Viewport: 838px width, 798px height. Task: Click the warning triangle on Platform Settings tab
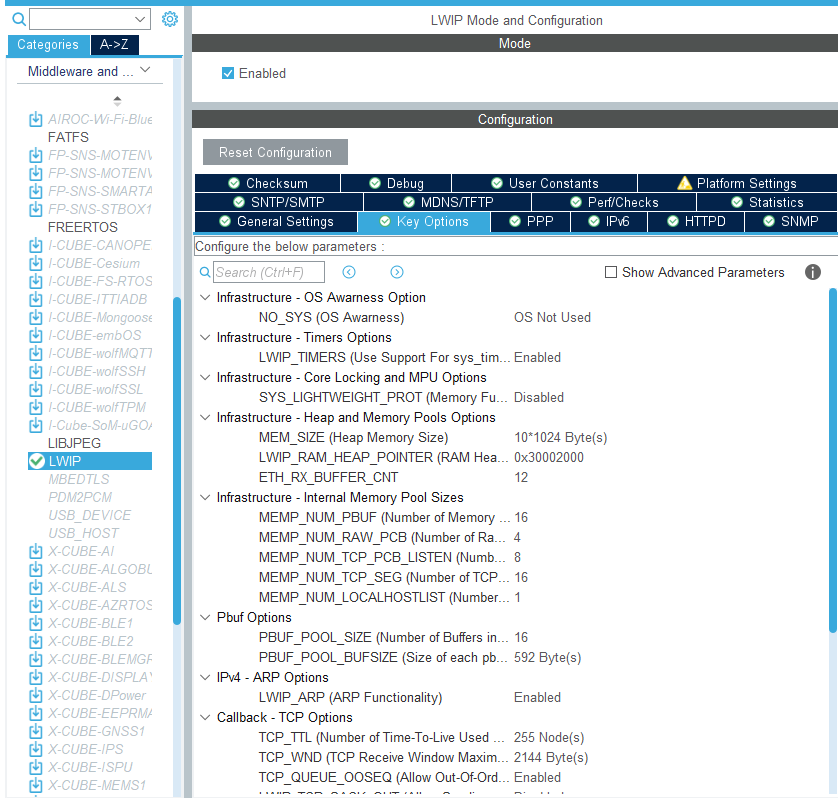pos(686,182)
